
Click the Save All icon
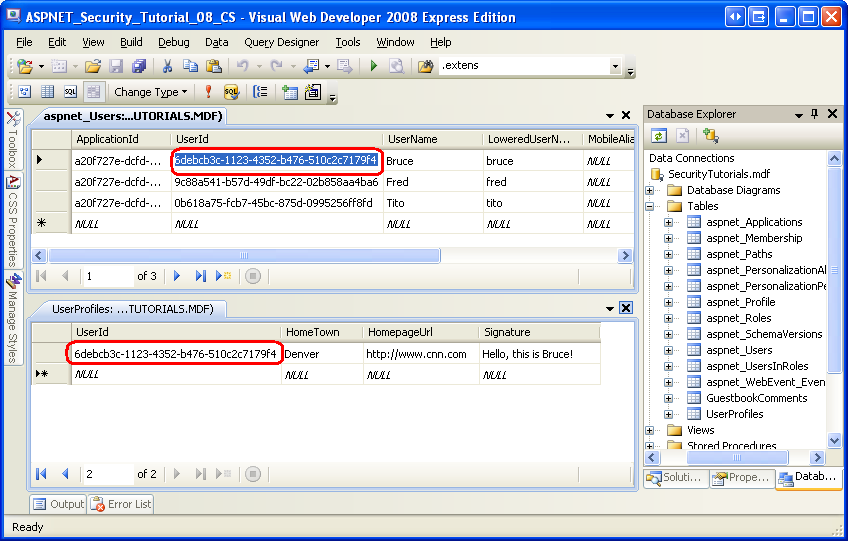coord(139,66)
